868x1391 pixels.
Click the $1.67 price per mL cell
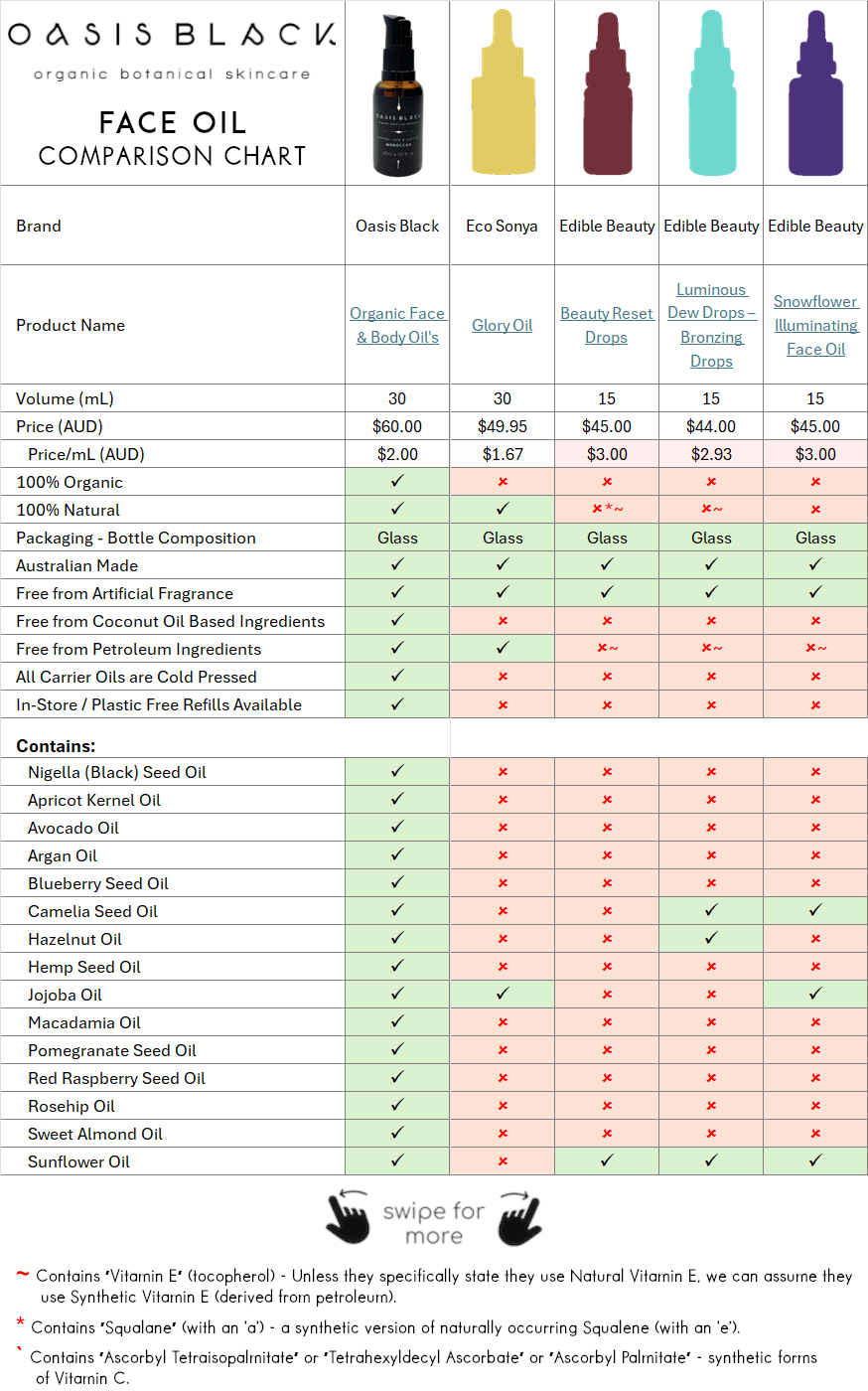click(503, 454)
